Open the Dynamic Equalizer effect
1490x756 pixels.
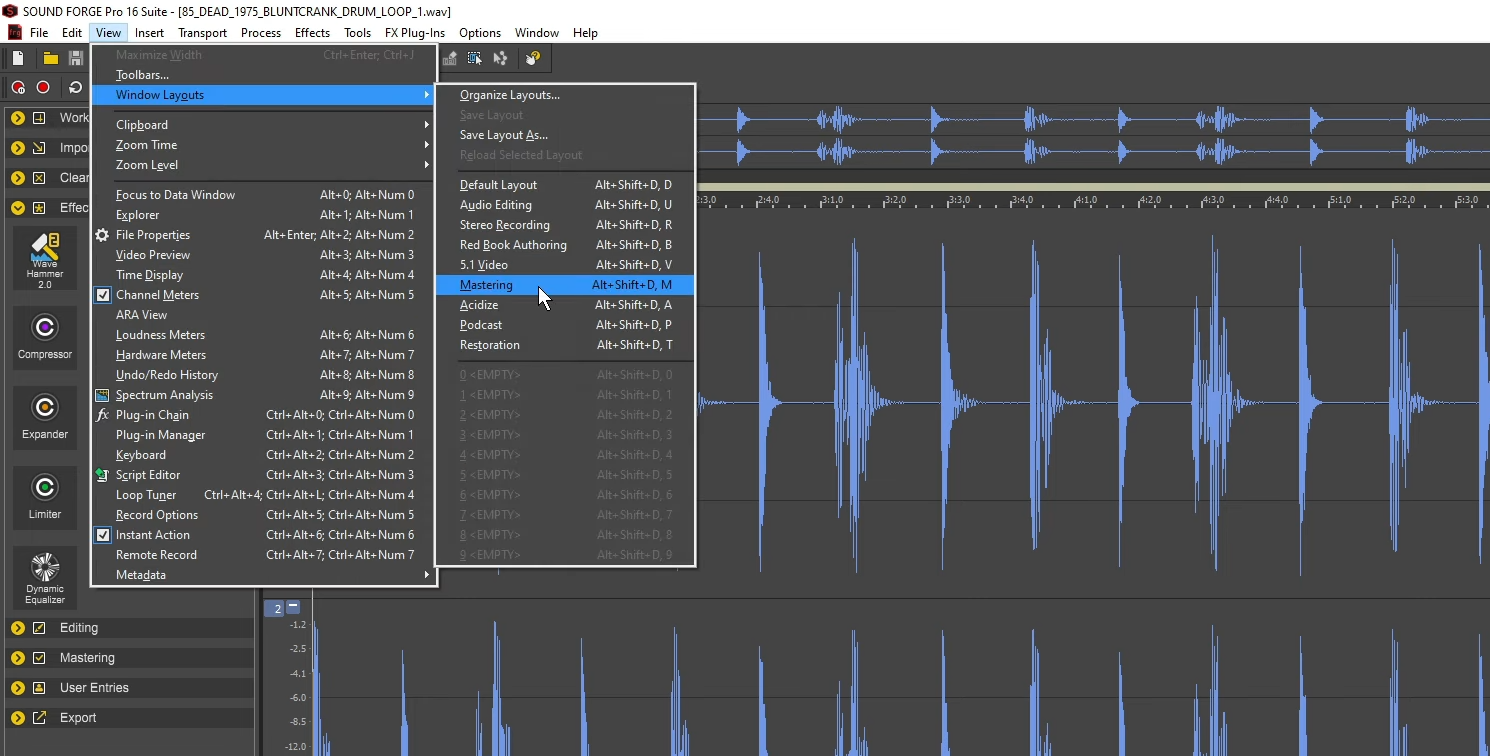[x=45, y=578]
